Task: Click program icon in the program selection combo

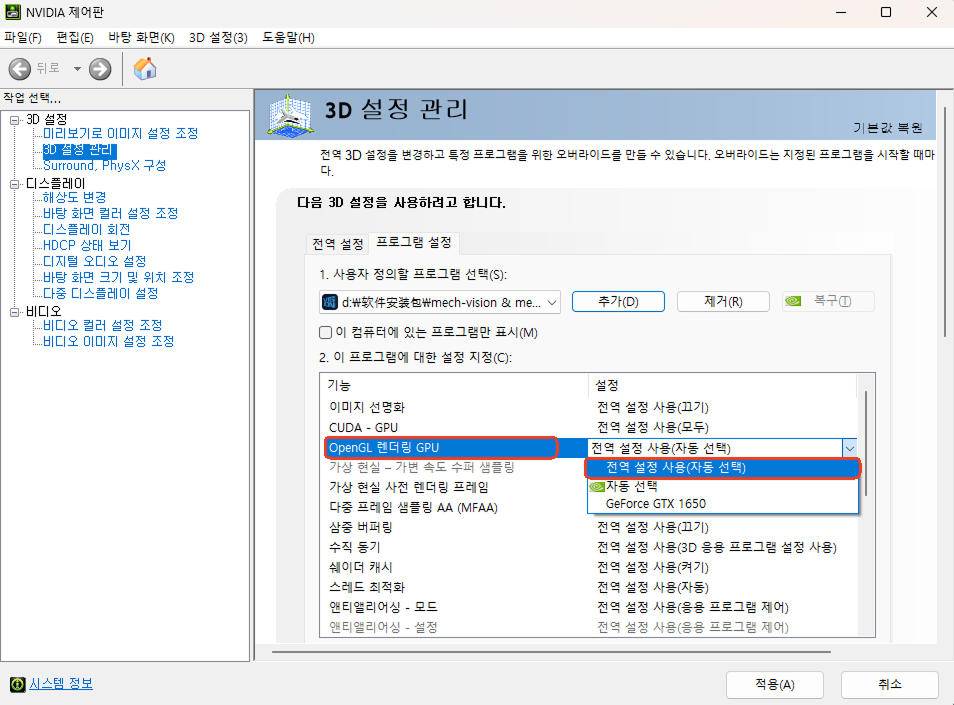Action: [330, 302]
